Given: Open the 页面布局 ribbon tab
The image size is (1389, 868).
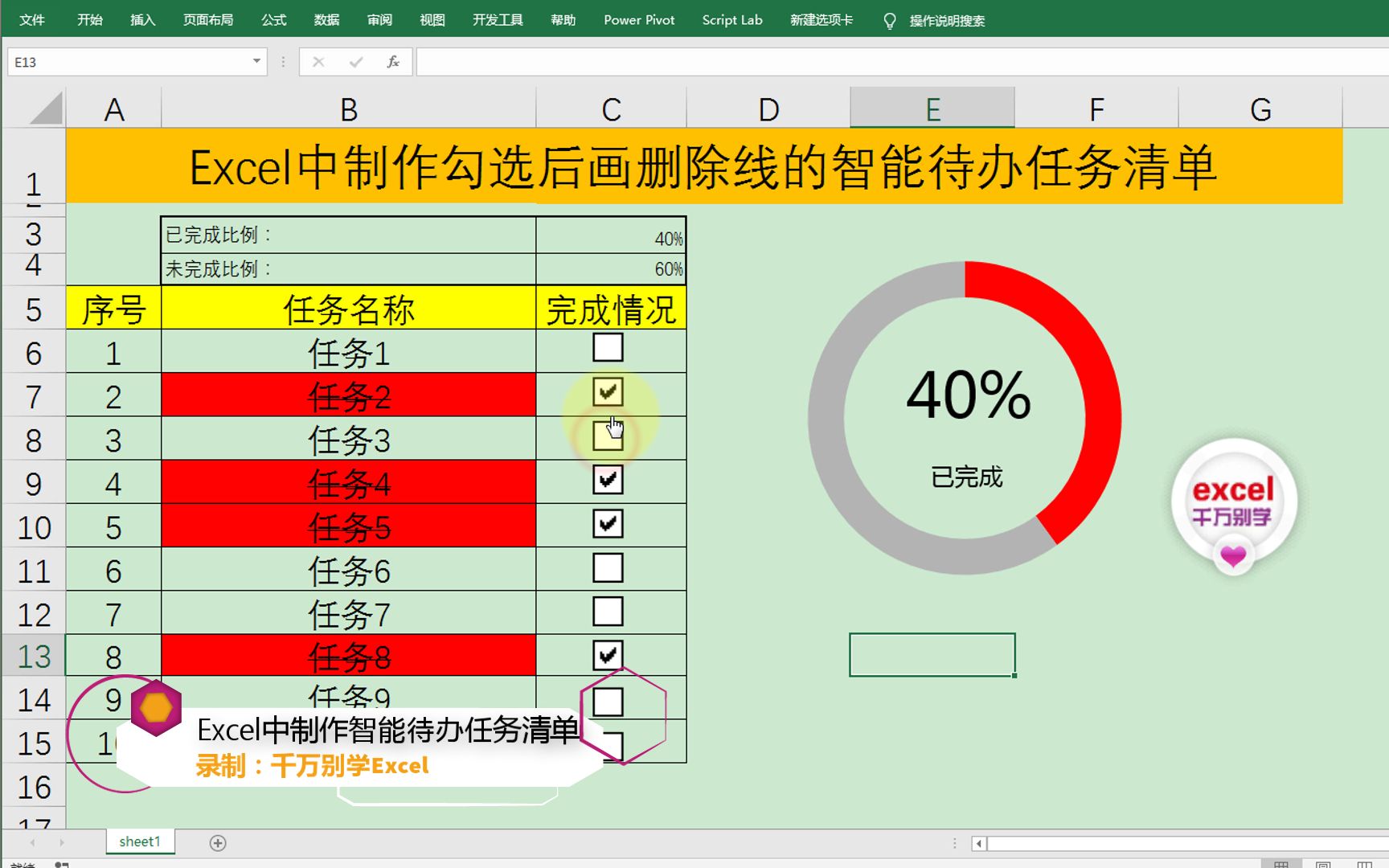Looking at the screenshot, I should [208, 20].
